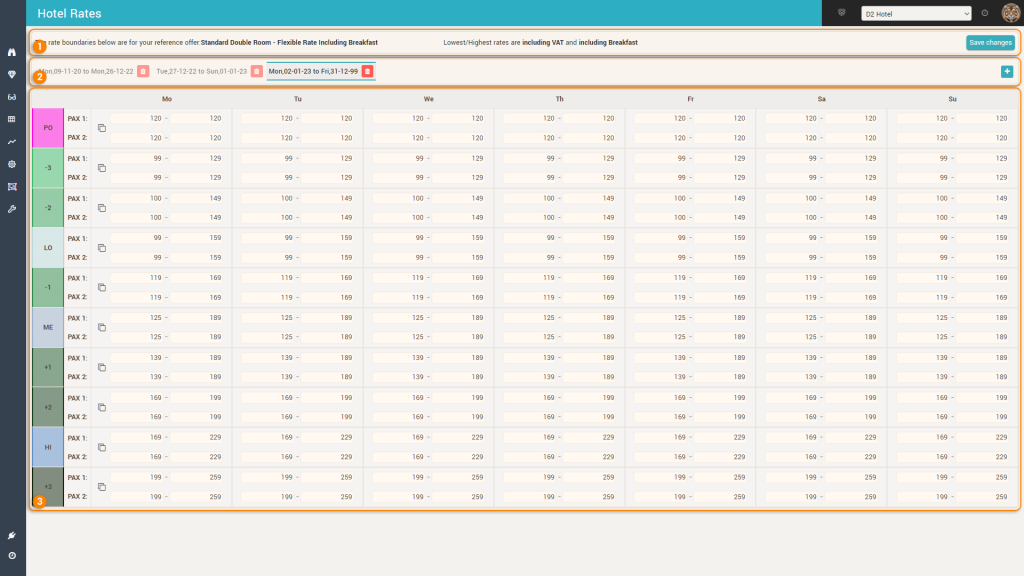Select period tab Tue,27-12-22 to Sun,01-01-23
The height and width of the screenshot is (576, 1024).
click(x=201, y=71)
